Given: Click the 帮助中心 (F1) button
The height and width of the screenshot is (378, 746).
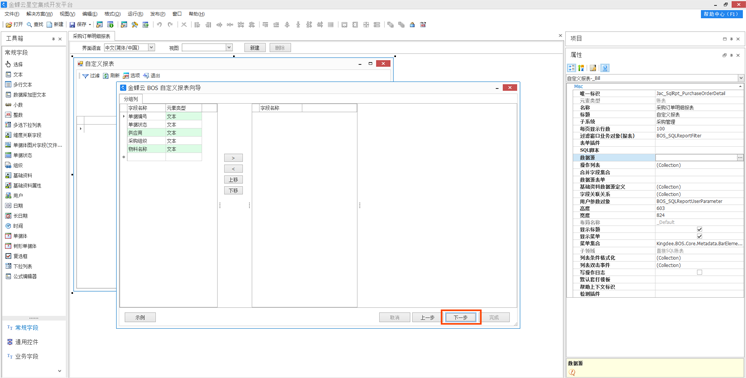Looking at the screenshot, I should pyautogui.click(x=722, y=14).
